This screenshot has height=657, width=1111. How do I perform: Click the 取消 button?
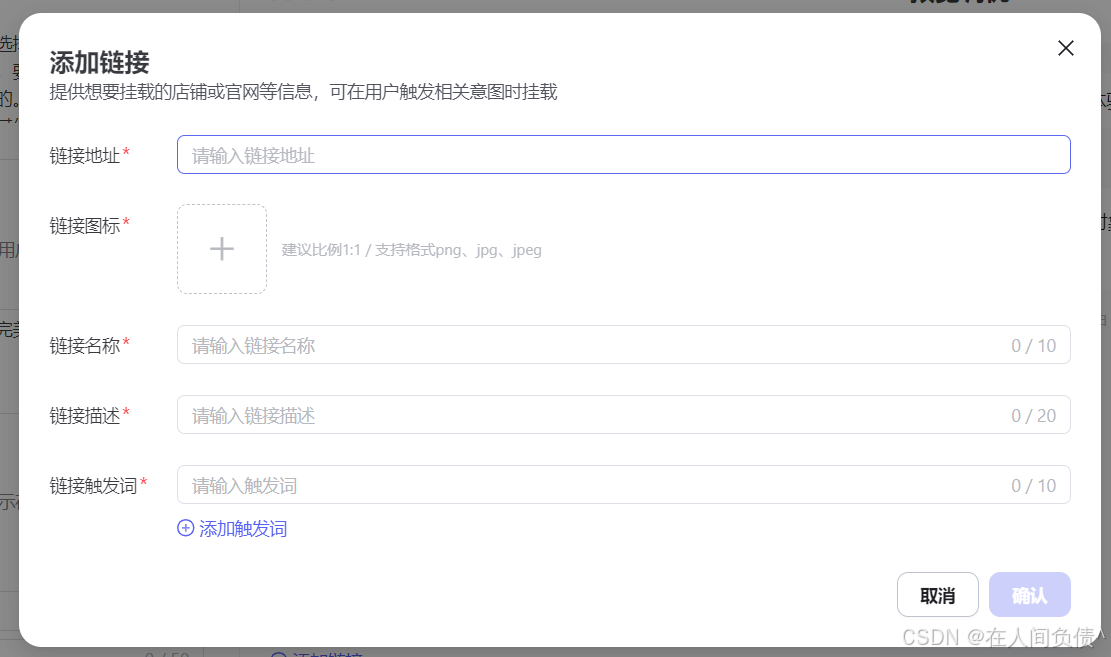pos(937,595)
